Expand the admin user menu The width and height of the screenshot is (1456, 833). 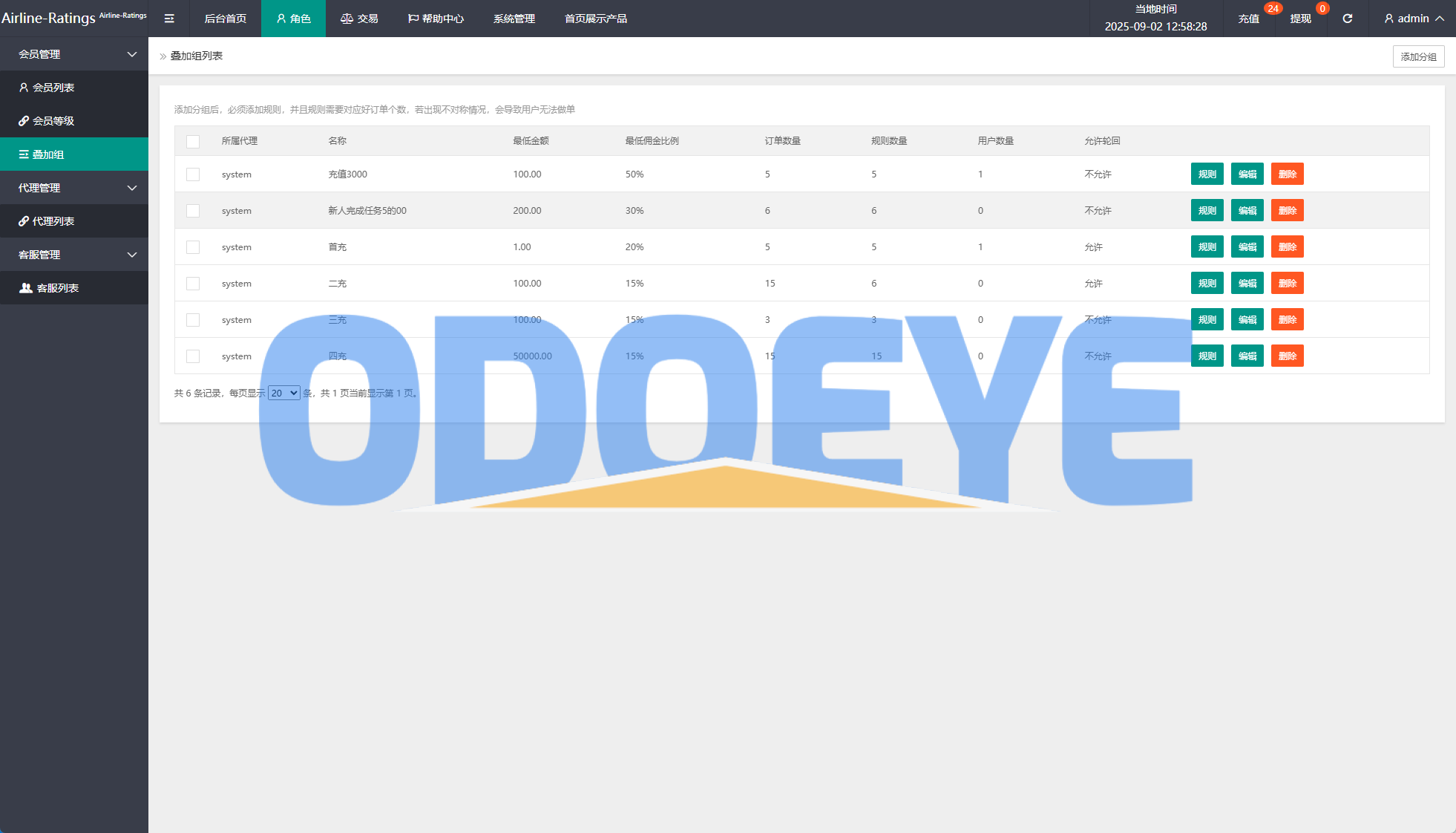[1414, 19]
